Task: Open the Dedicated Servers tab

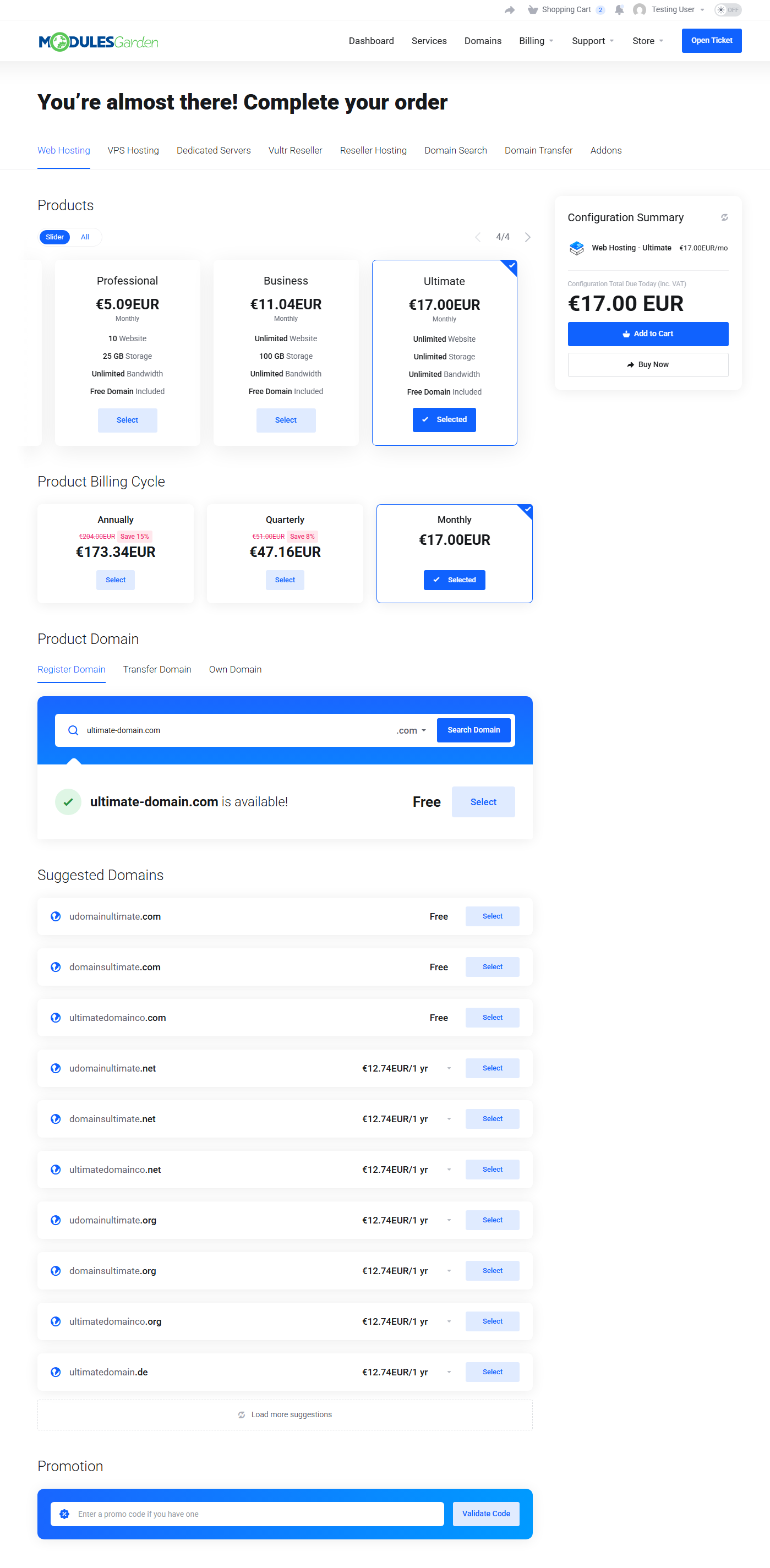Action: point(214,150)
